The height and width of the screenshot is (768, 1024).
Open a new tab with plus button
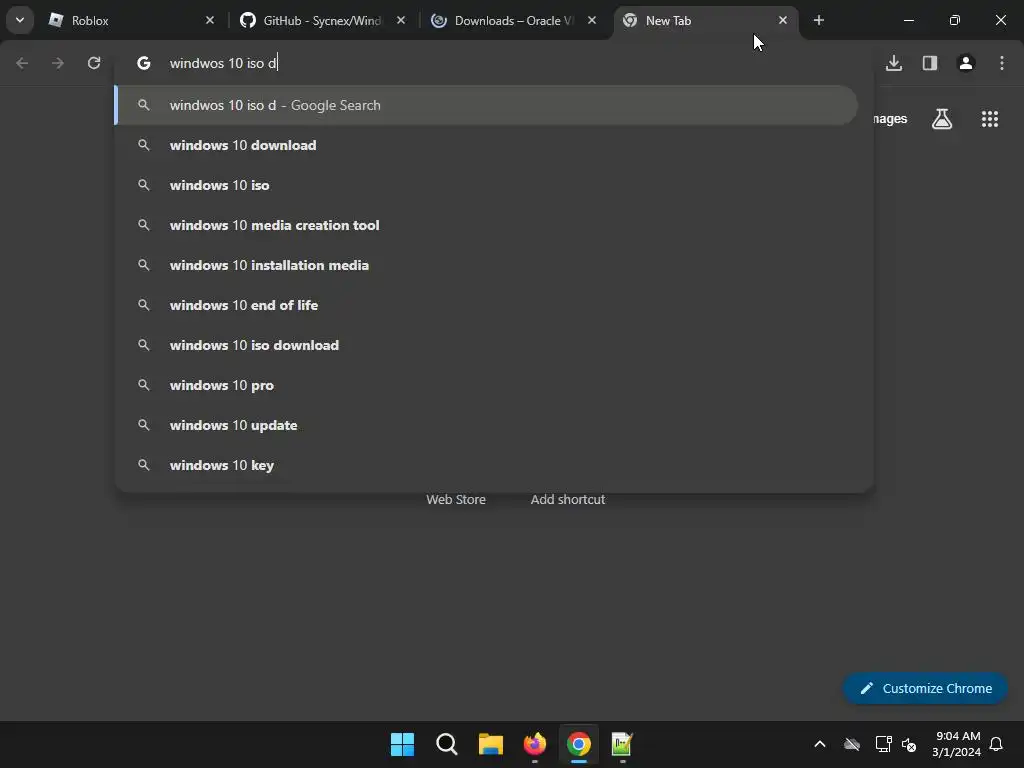[819, 20]
